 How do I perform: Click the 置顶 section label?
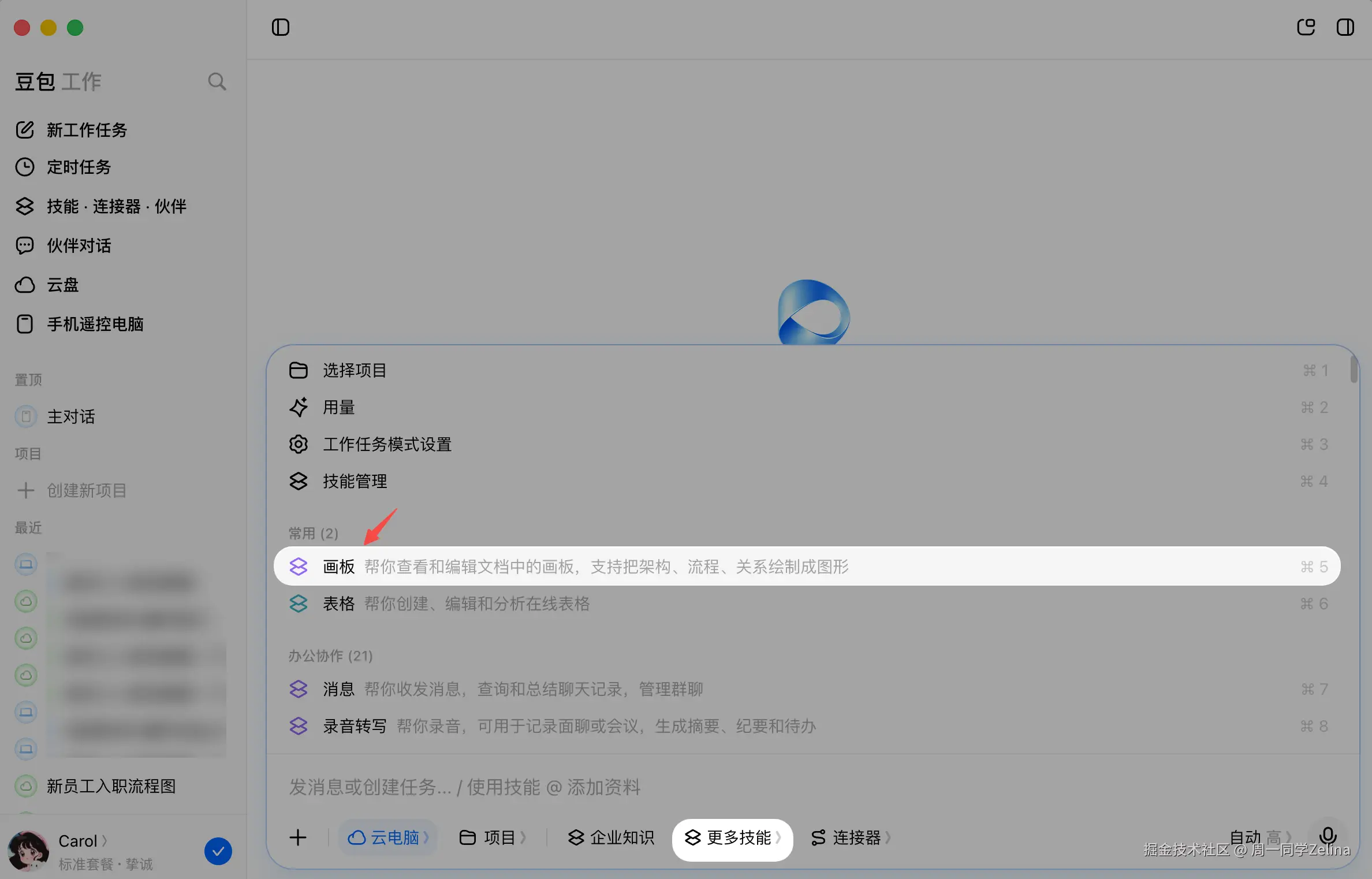pyautogui.click(x=28, y=379)
